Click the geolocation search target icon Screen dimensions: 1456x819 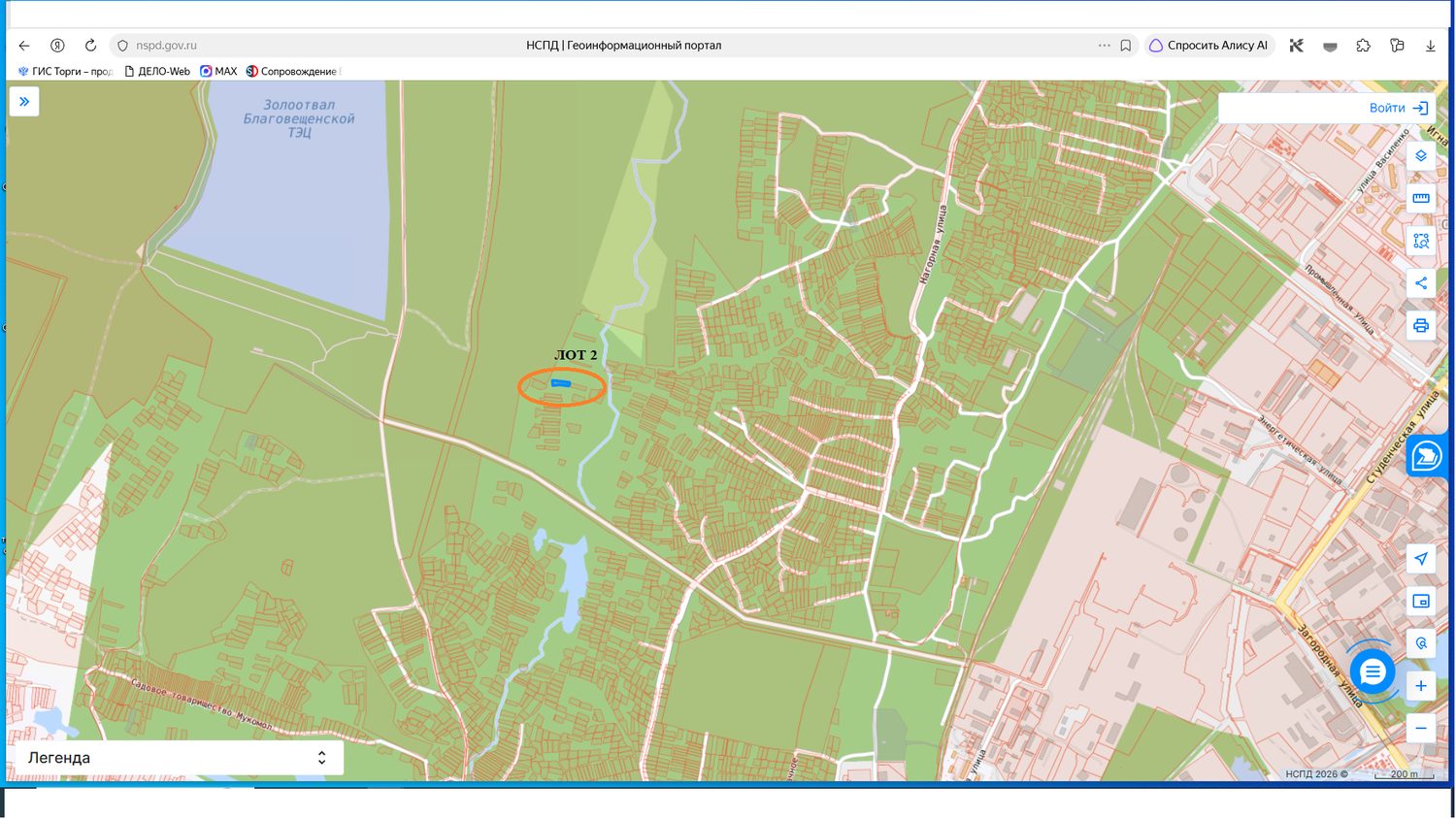pyautogui.click(x=1421, y=643)
